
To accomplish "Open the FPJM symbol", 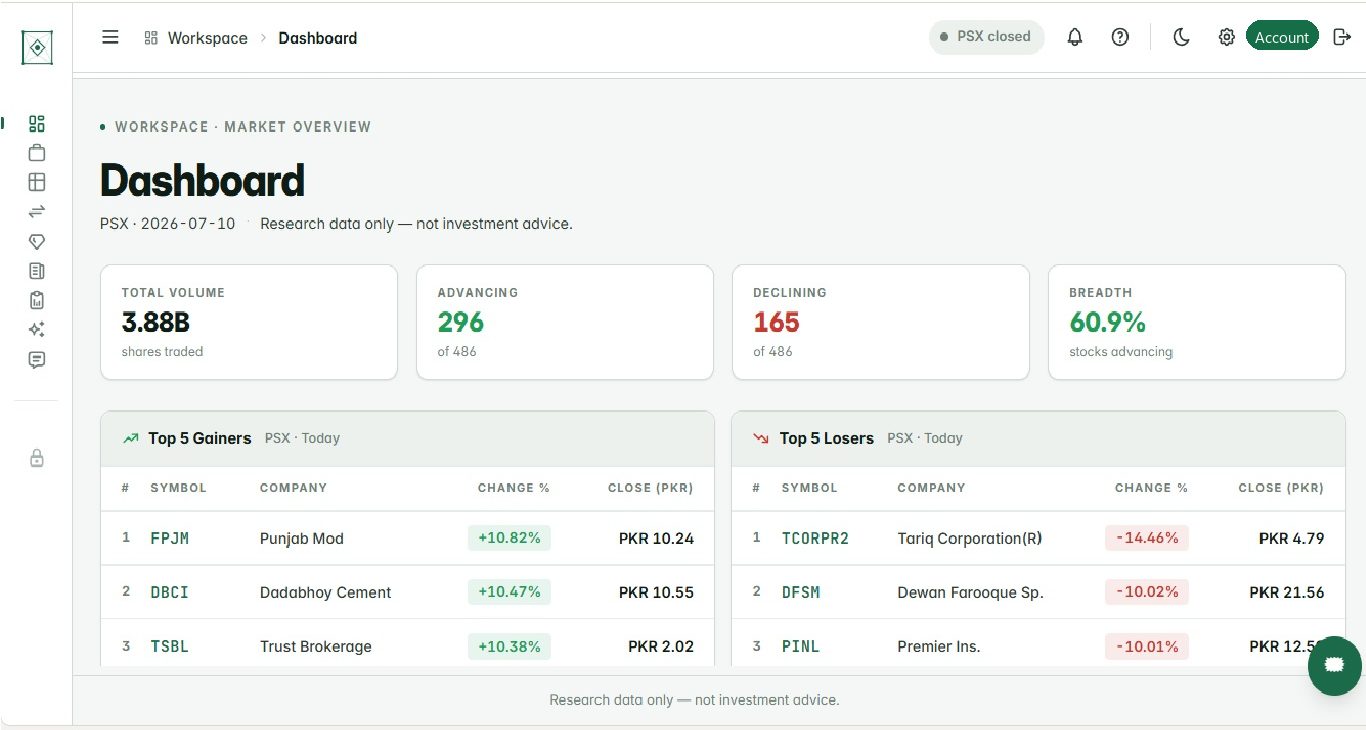I will coord(169,538).
